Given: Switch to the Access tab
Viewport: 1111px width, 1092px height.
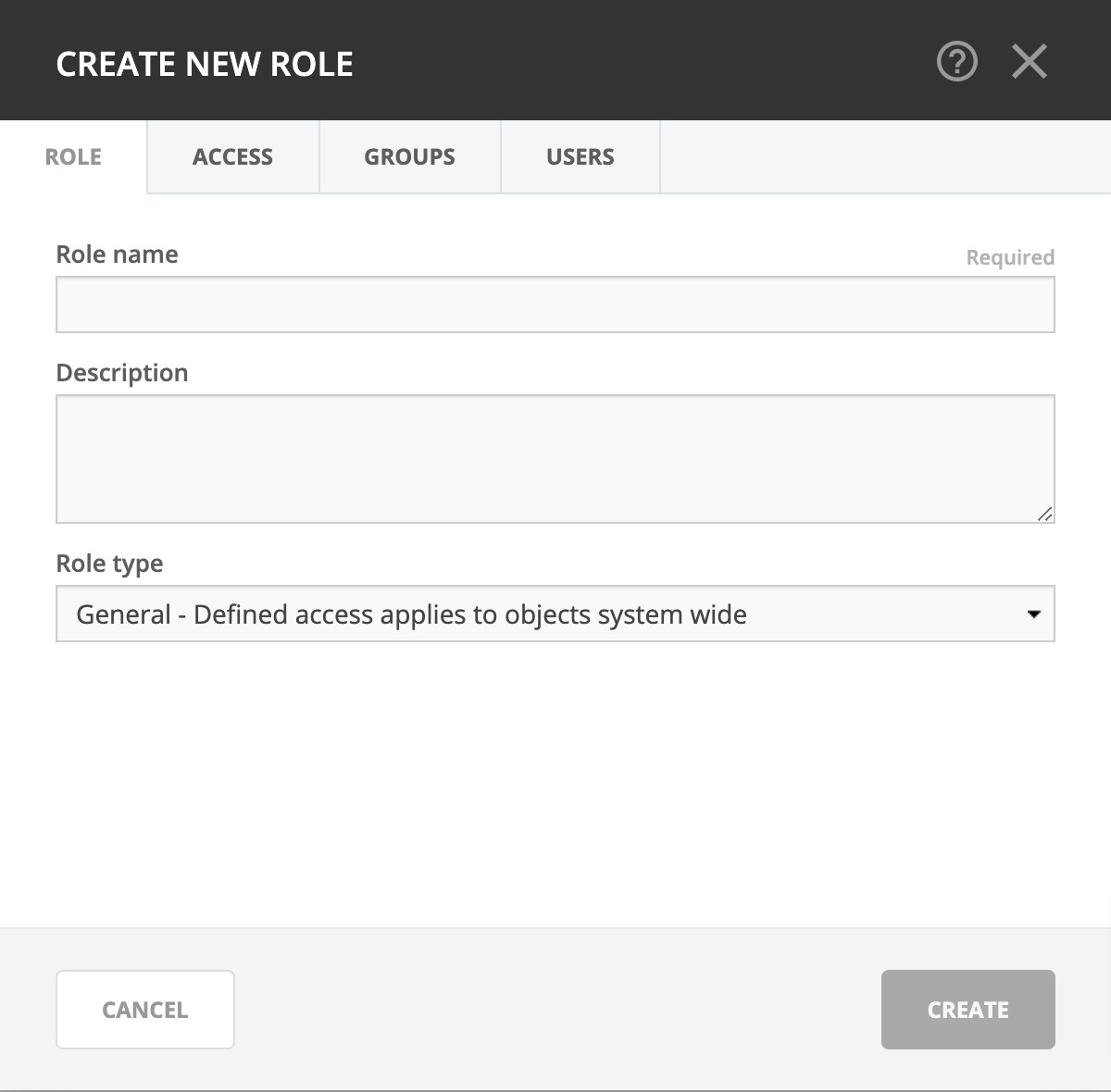Looking at the screenshot, I should (232, 156).
